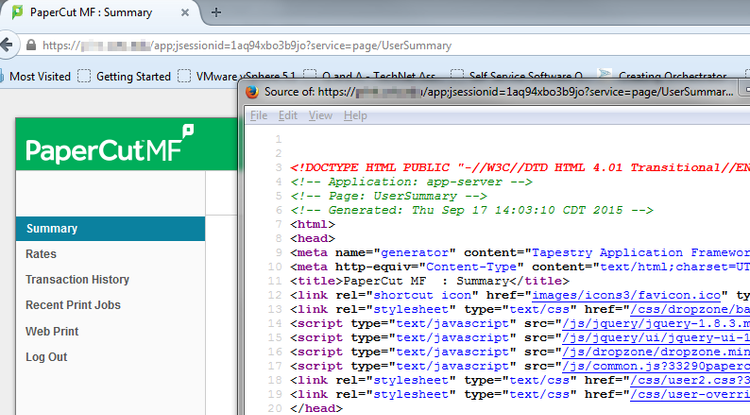Open Help menu in Source window
This screenshot has width=750, height=415.
[355, 116]
